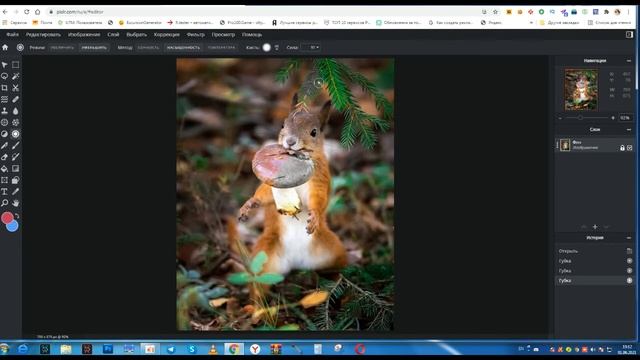Click the navigator preview thumbnail
Viewport: 640px width, 360px height.
[581, 90]
